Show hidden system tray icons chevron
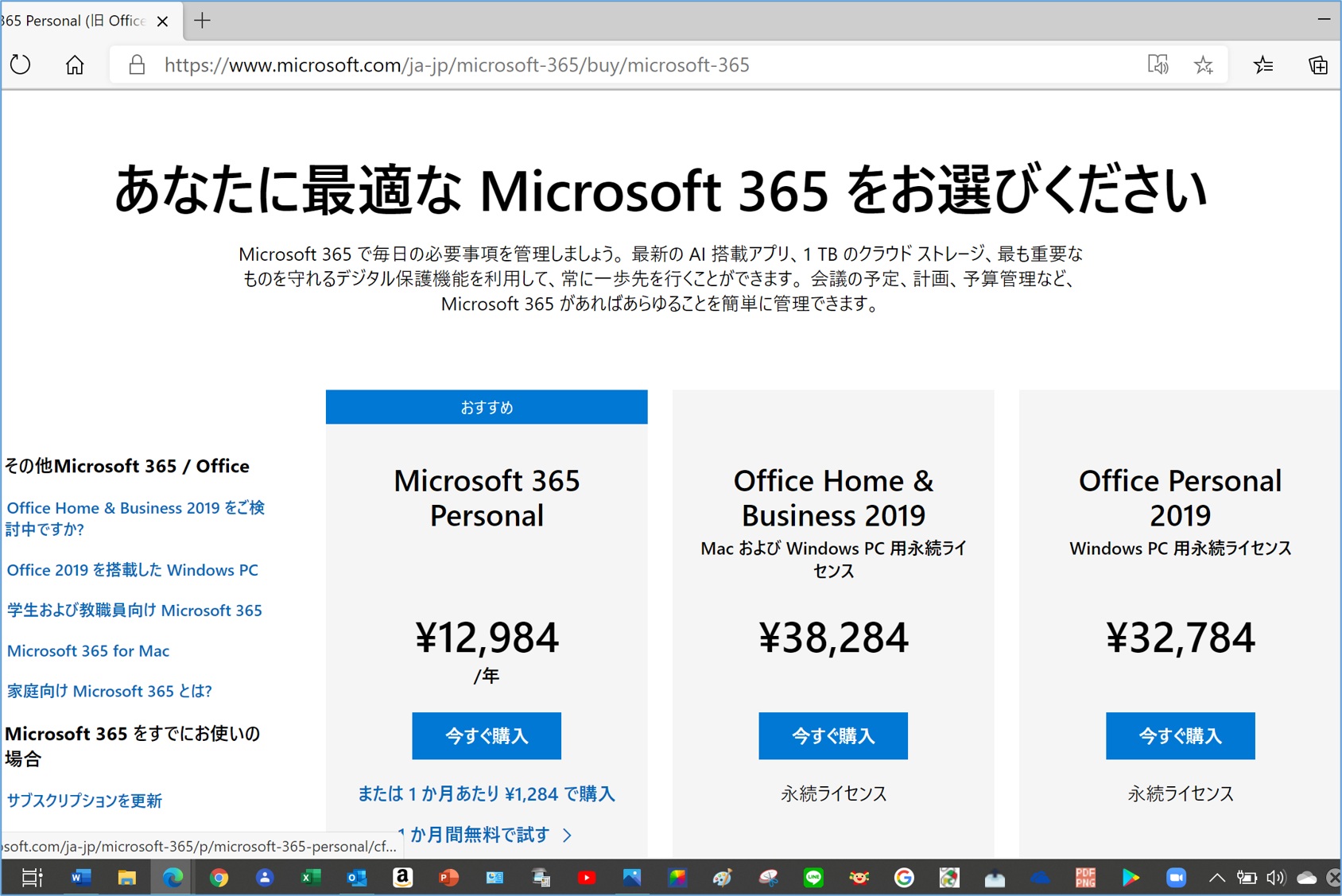The image size is (1342, 896). [x=1216, y=878]
